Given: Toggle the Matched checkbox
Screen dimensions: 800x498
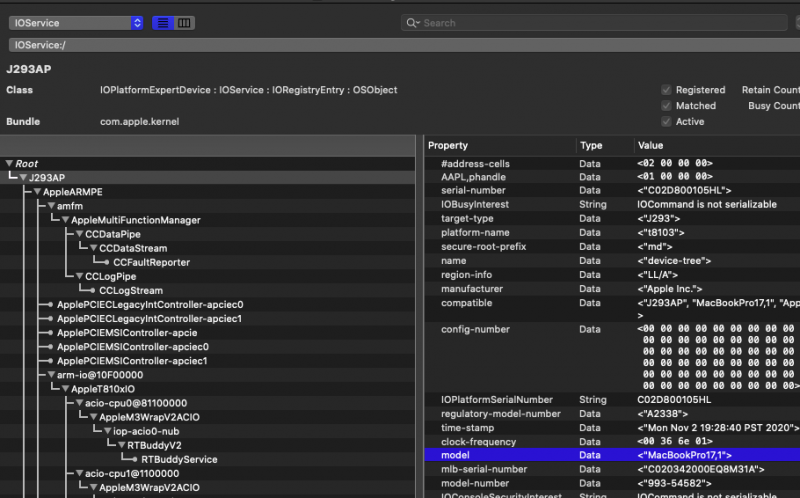Looking at the screenshot, I should (x=666, y=106).
